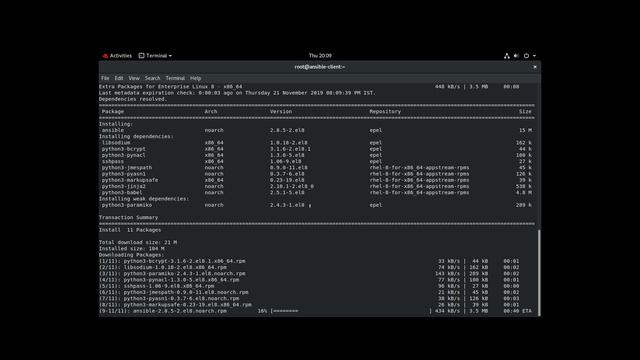This screenshot has width=640, height=360.
Task: Open the Search menu
Action: 152,78
